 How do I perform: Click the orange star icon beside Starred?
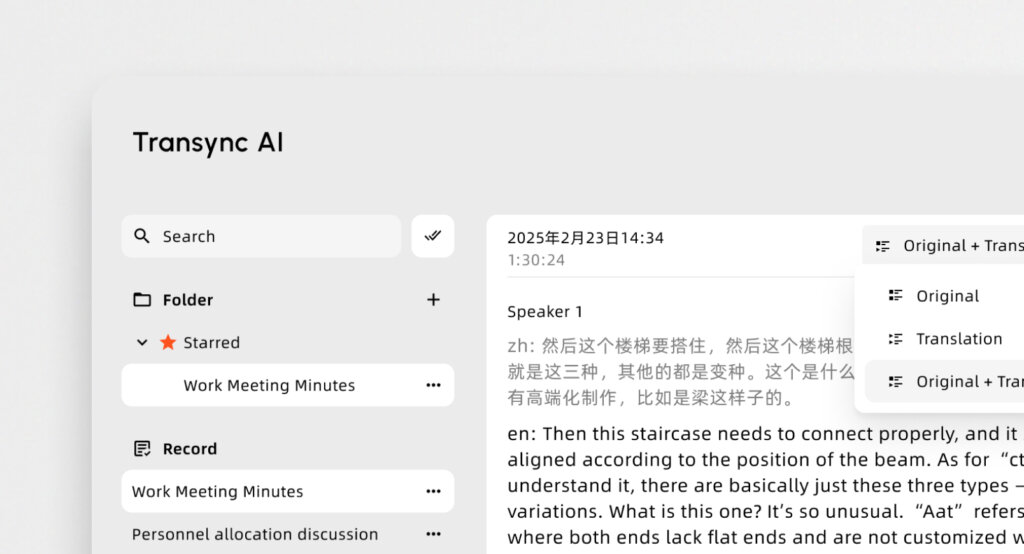pos(168,342)
